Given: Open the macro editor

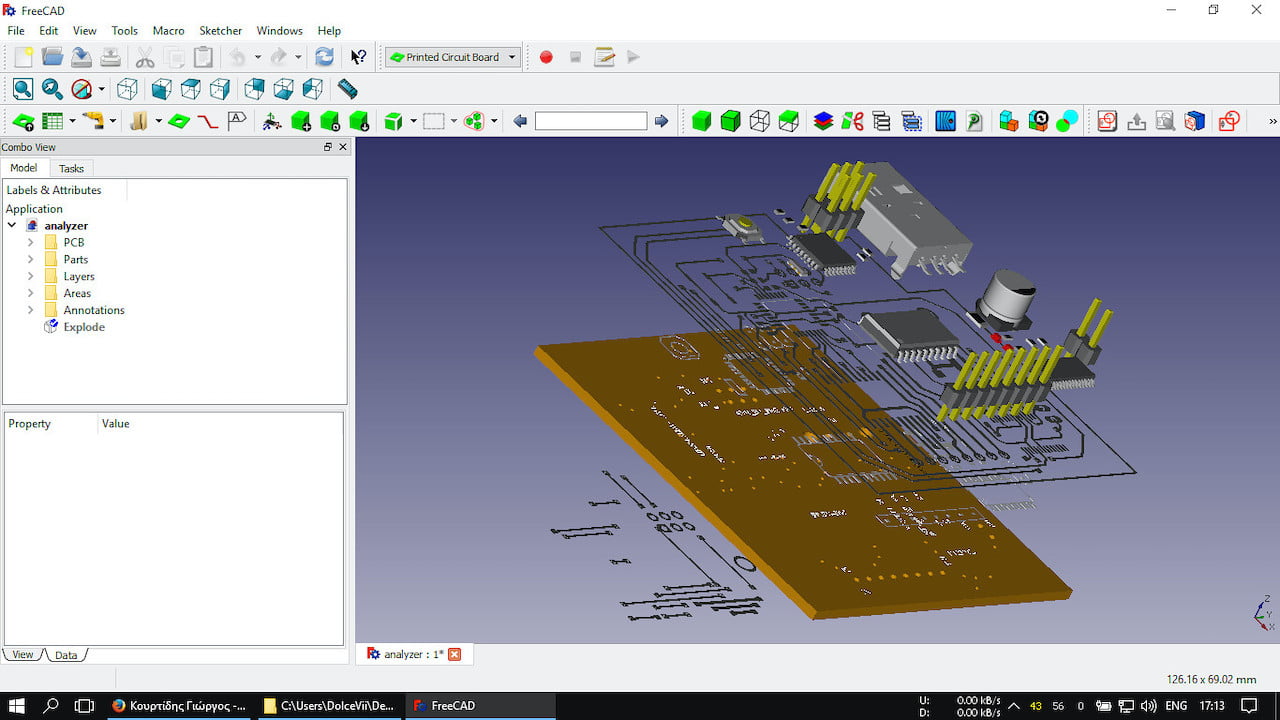Looking at the screenshot, I should [604, 57].
